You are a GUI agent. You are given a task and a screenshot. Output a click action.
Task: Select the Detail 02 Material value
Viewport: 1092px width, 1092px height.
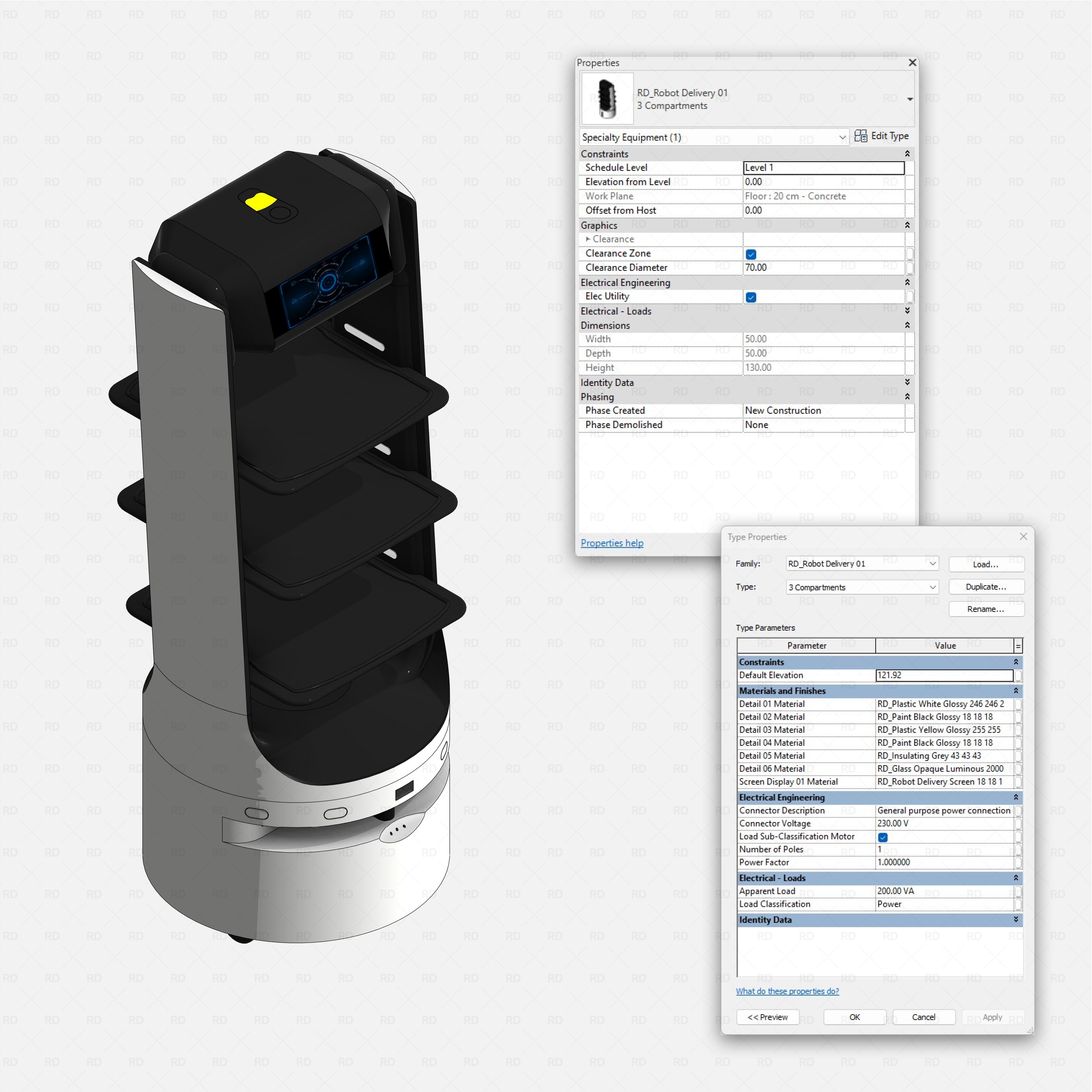point(944,717)
